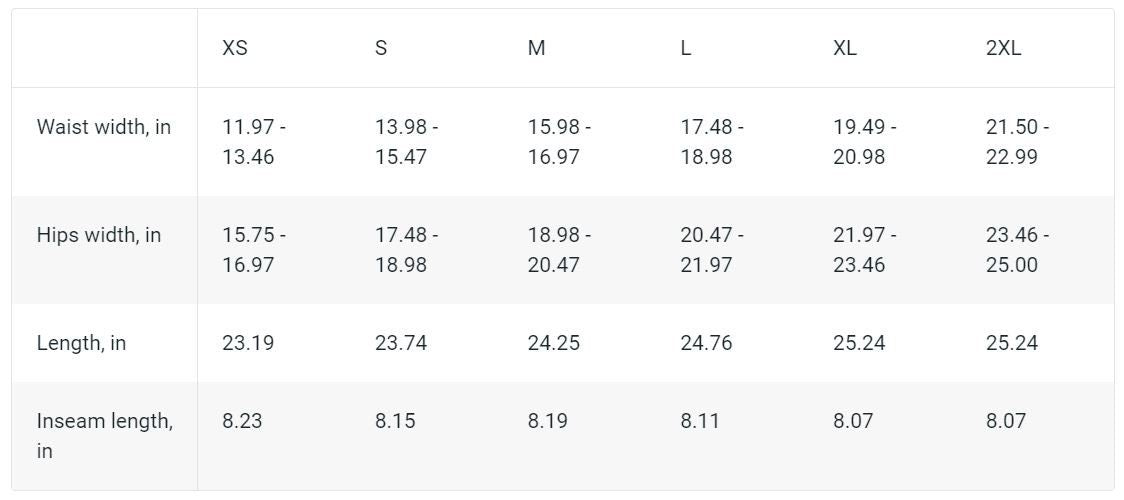Click the XS column header
Image resolution: width=1124 pixels, height=500 pixels.
coord(235,48)
